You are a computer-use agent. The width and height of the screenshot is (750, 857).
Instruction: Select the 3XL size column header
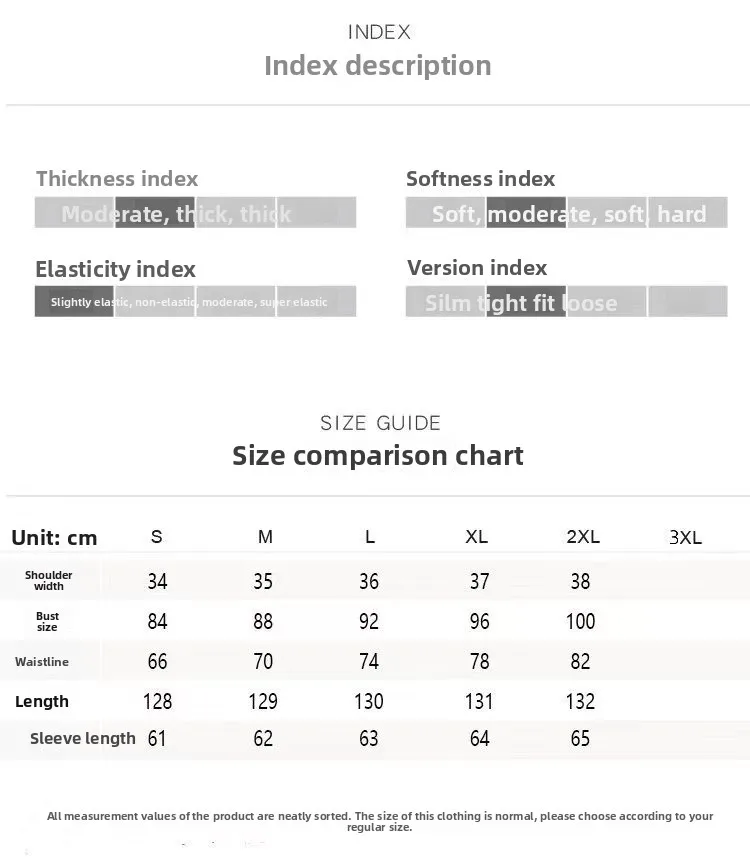pyautogui.click(x=685, y=537)
